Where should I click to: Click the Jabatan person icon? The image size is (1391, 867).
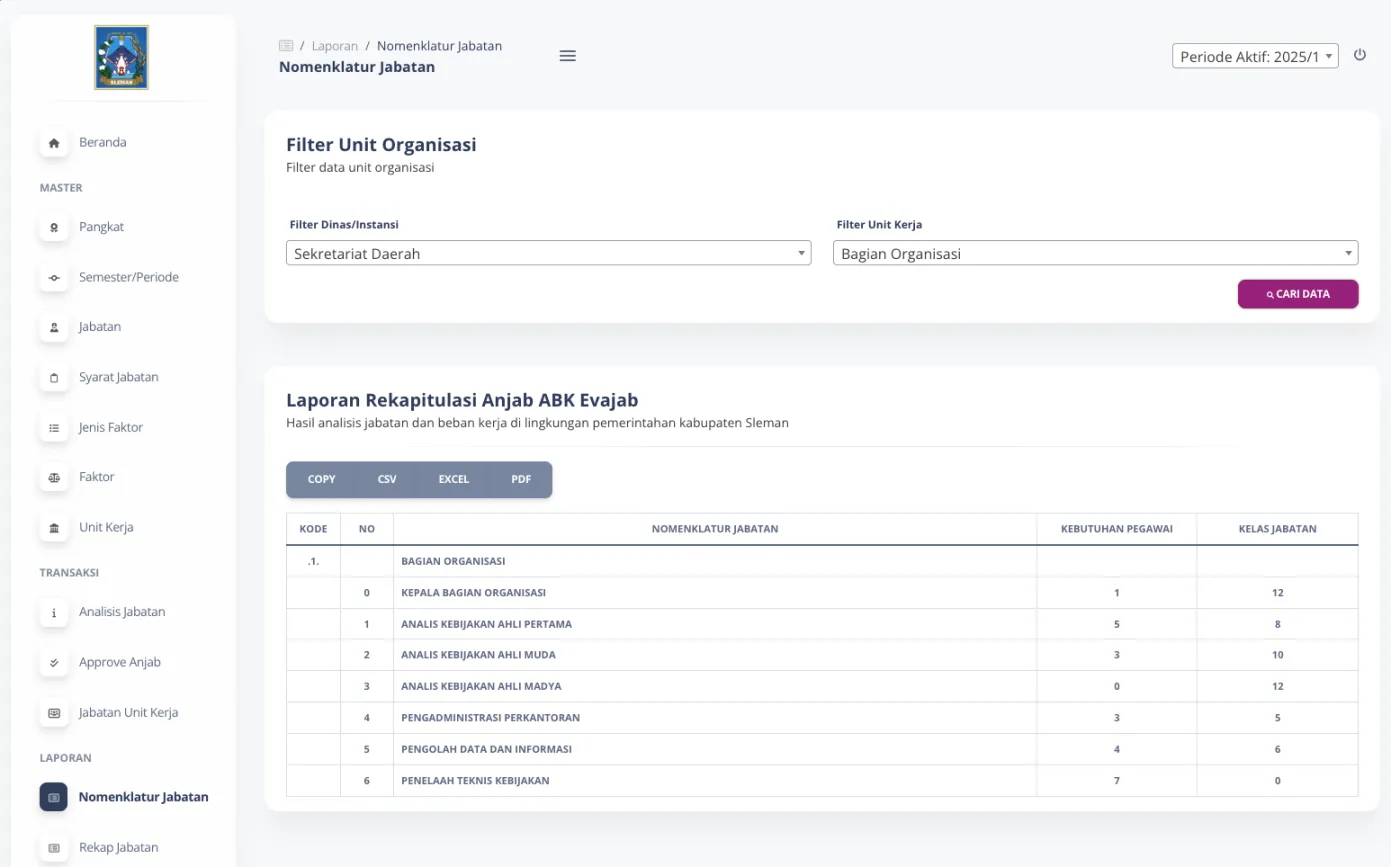click(54, 328)
